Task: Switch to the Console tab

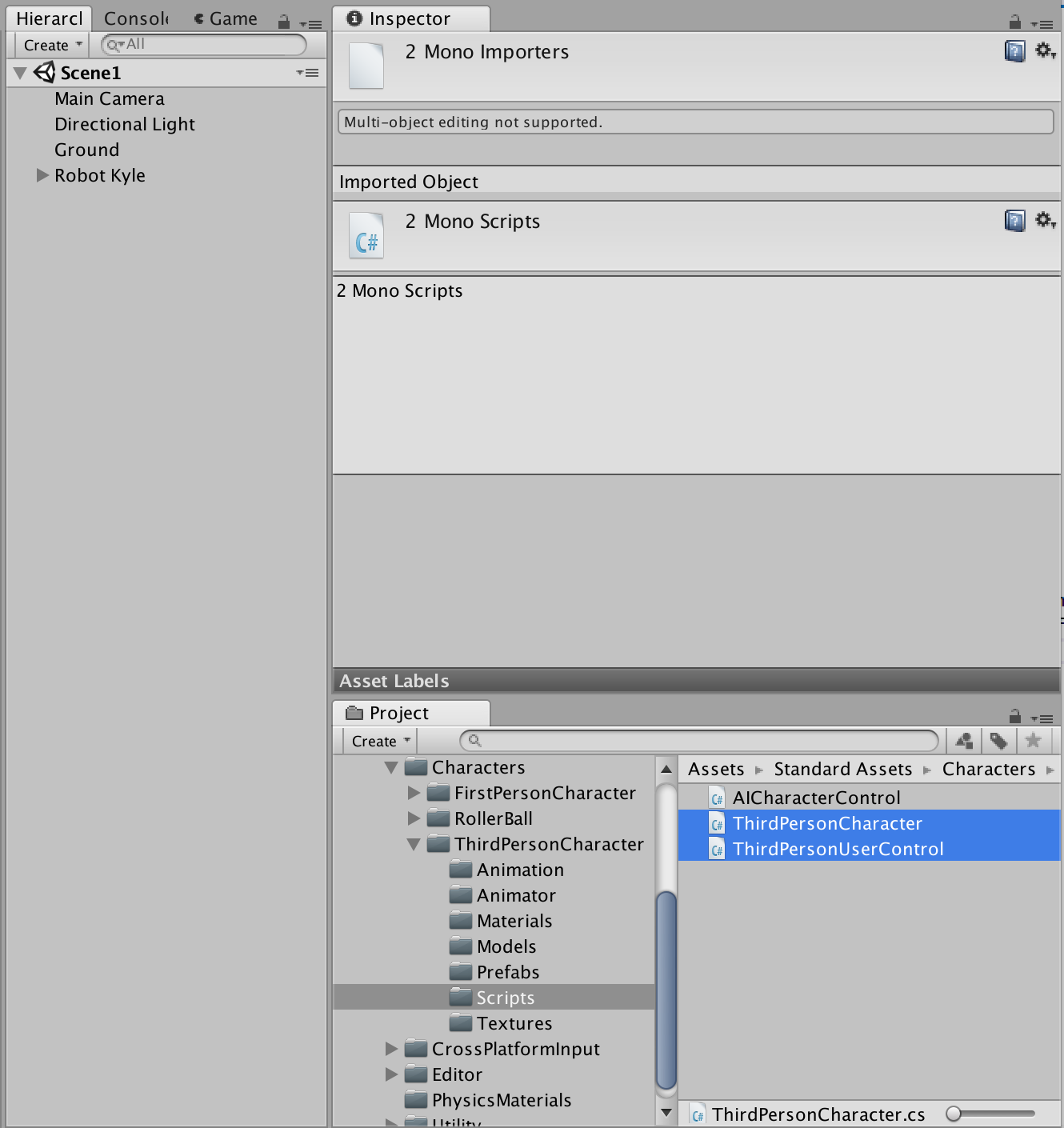Action: pos(134,18)
